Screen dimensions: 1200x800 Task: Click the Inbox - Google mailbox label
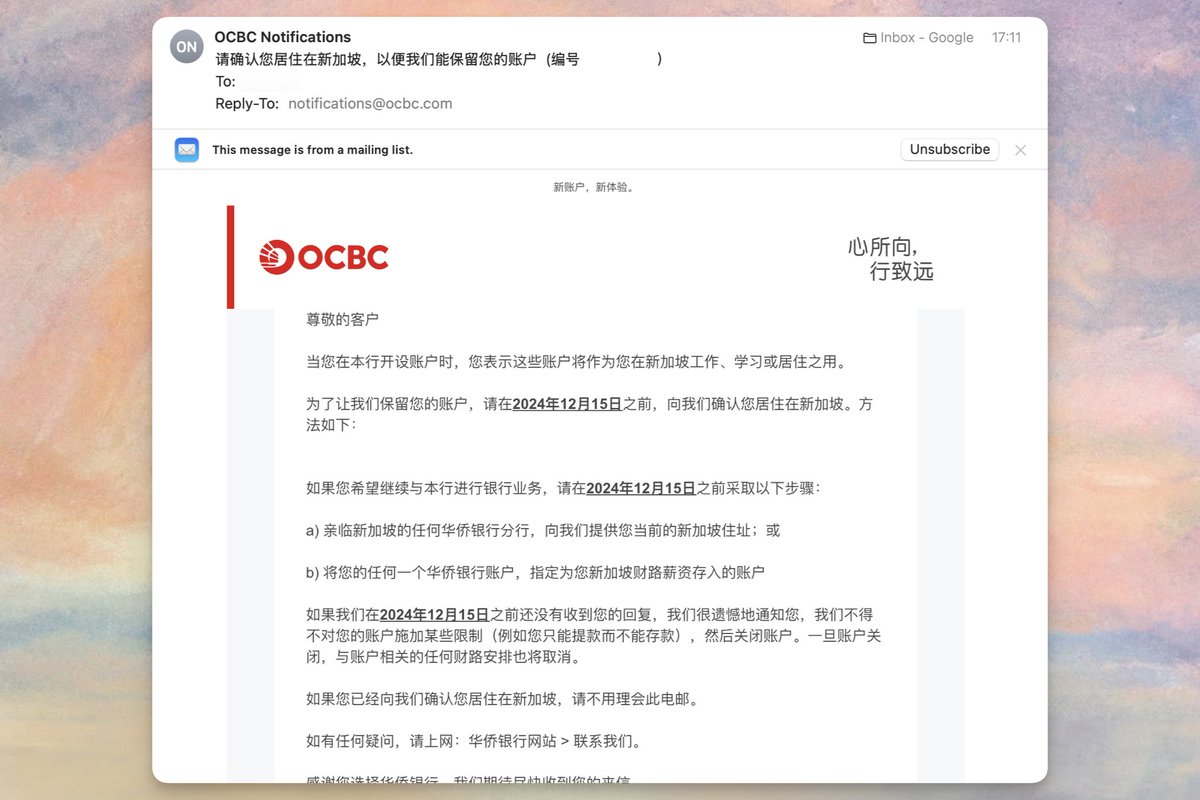click(x=925, y=37)
